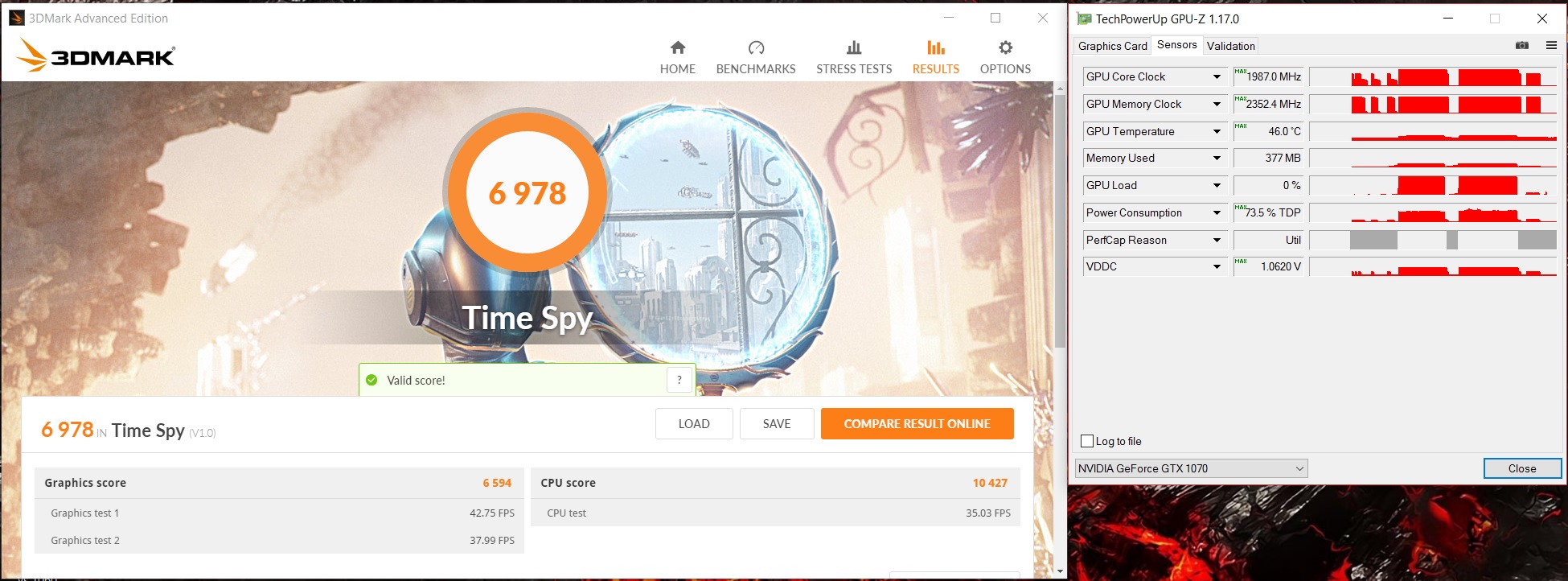
Task: Enable the Log to file checkbox
Action: point(1087,441)
